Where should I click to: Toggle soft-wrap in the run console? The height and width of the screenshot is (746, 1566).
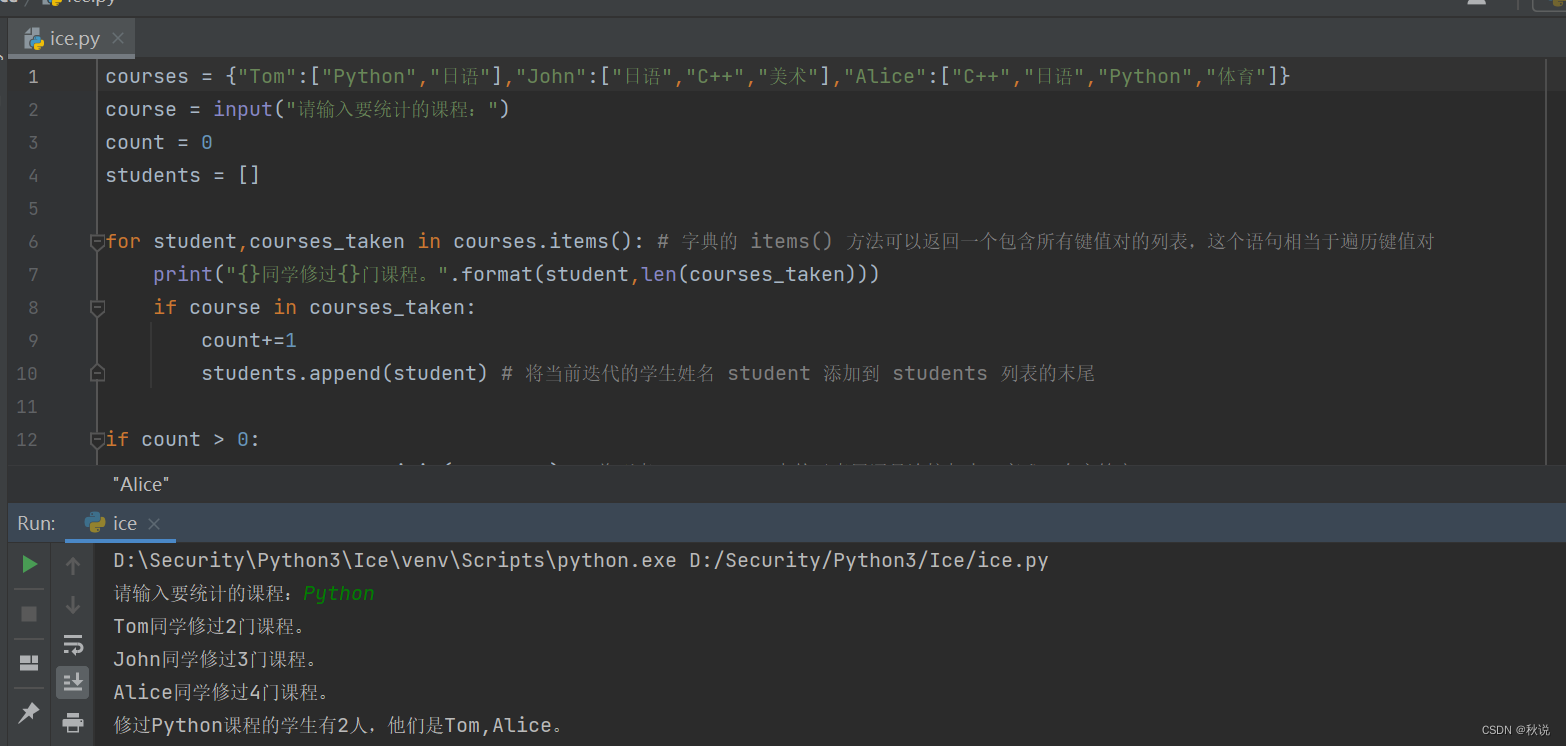click(73, 644)
